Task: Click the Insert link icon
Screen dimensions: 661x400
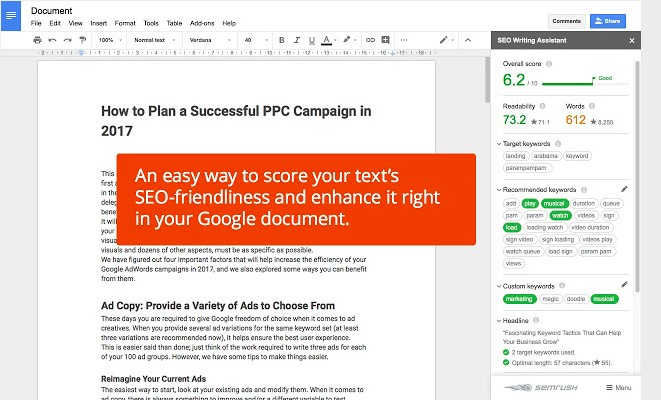Action: [x=370, y=40]
